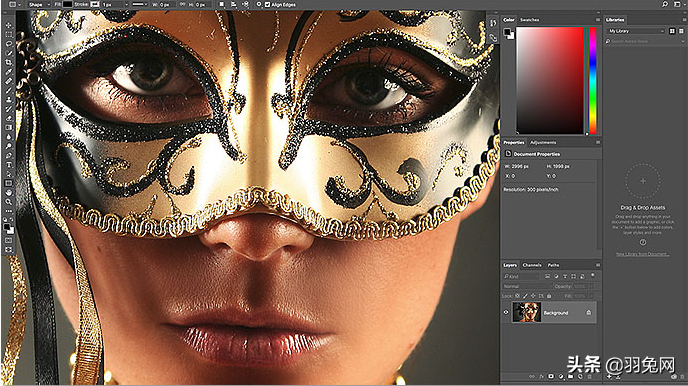Viewport: 688px width, 386px height.
Task: Open the Properties panel flyout menu
Action: pyautogui.click(x=598, y=143)
